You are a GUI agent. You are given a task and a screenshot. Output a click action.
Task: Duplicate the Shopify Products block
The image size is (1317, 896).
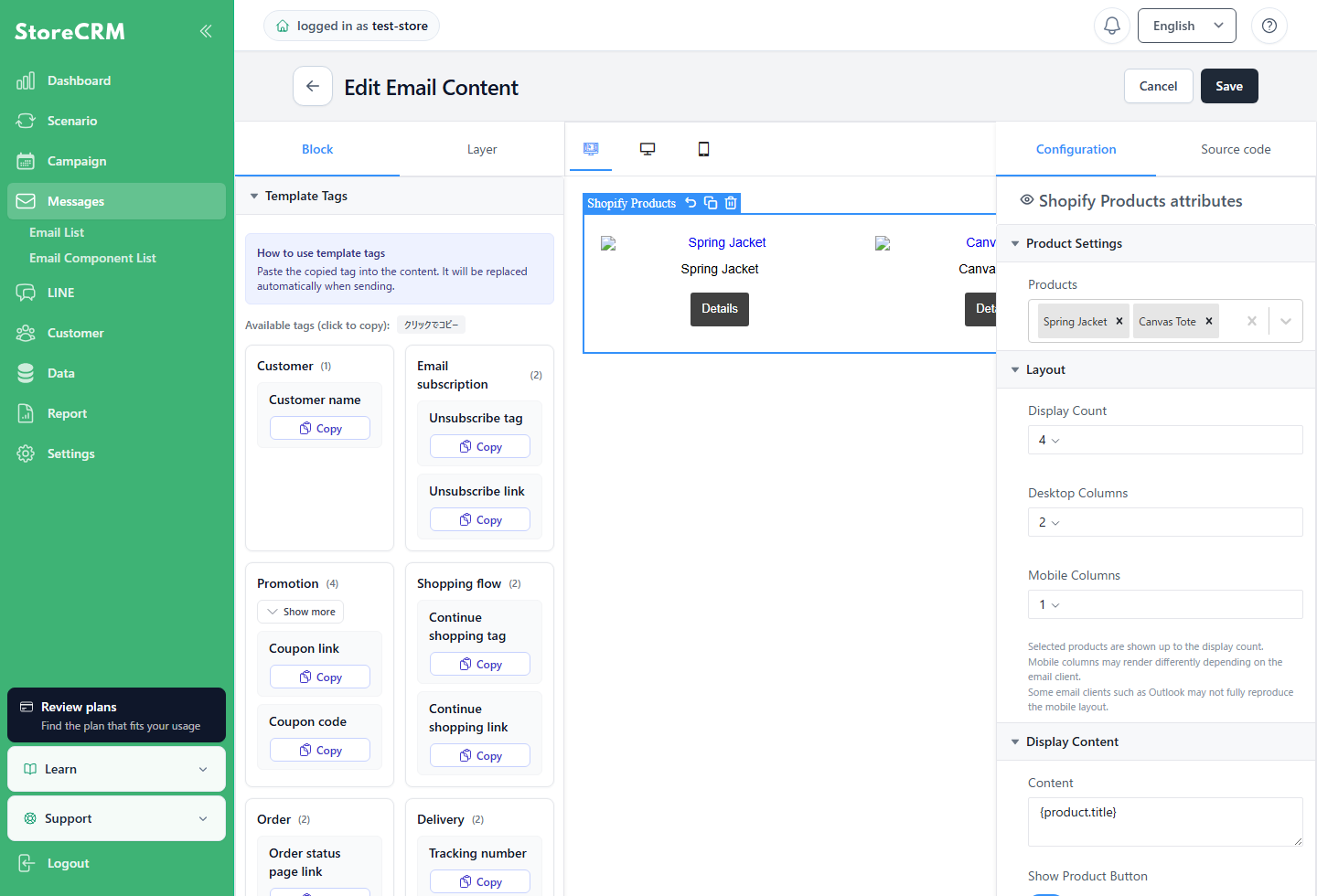(711, 203)
